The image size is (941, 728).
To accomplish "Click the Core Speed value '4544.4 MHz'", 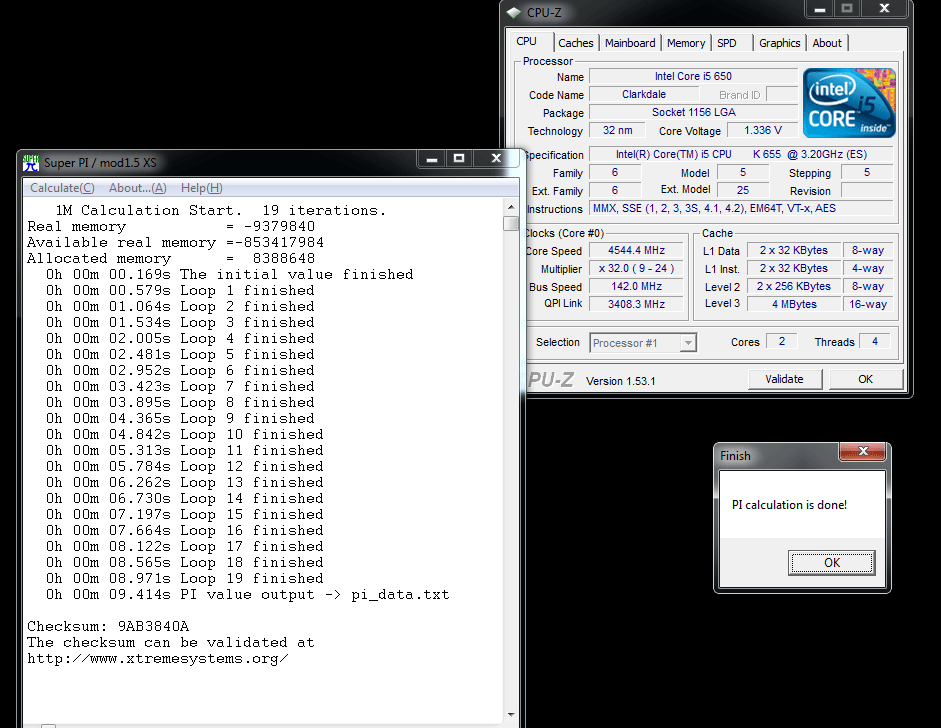I will [636, 250].
